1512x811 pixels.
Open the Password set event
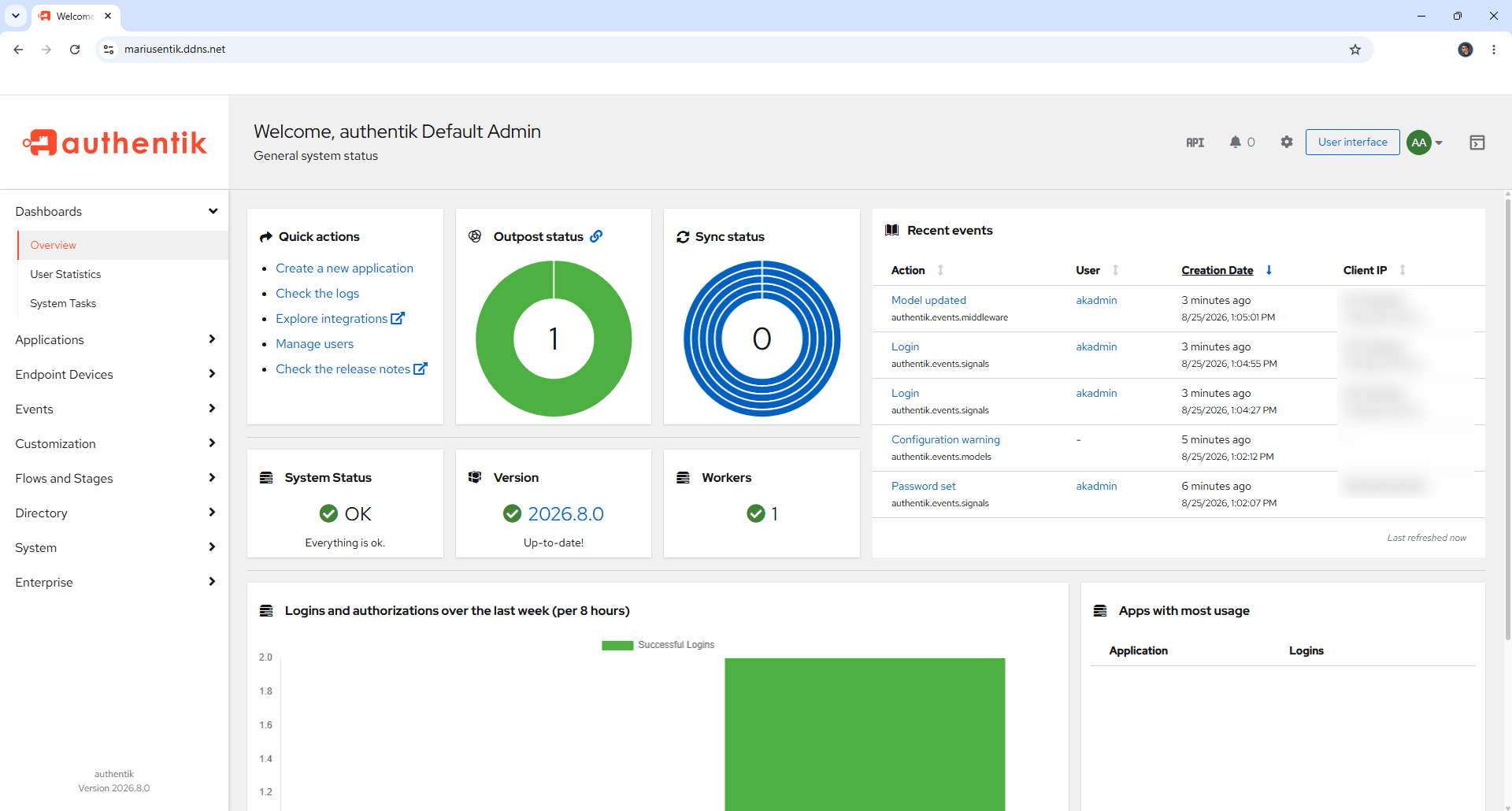(923, 486)
